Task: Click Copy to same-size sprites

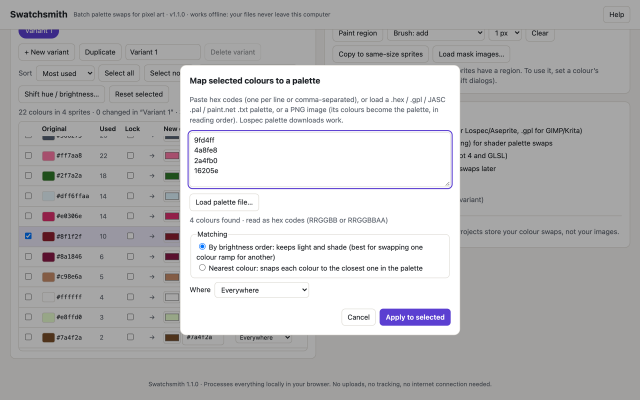Action: 380,54
